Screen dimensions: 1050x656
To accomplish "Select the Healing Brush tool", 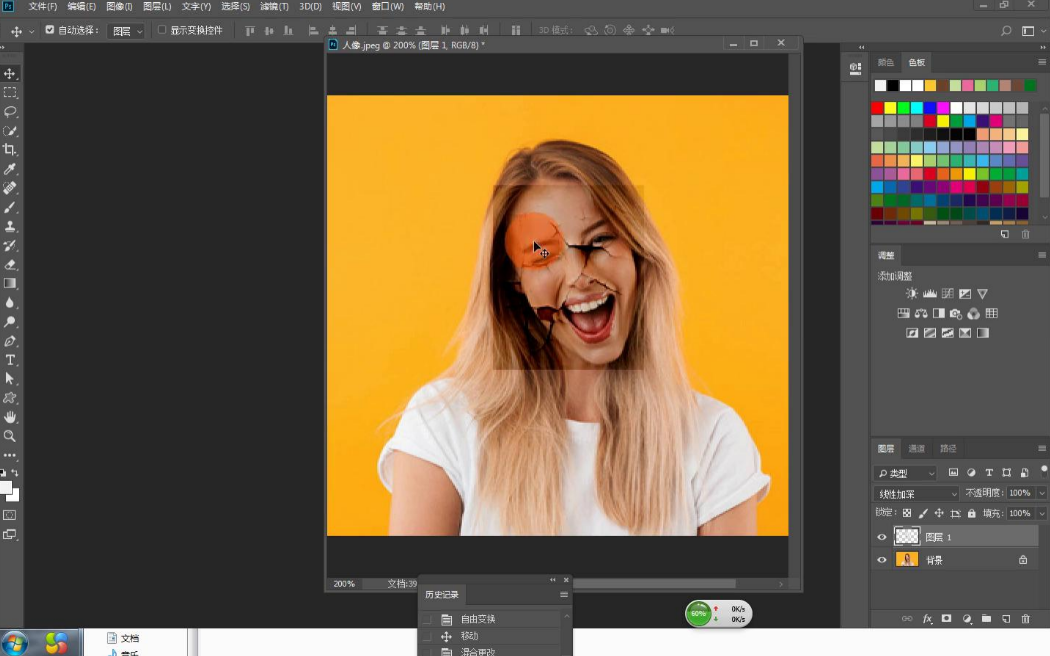I will click(x=10, y=188).
